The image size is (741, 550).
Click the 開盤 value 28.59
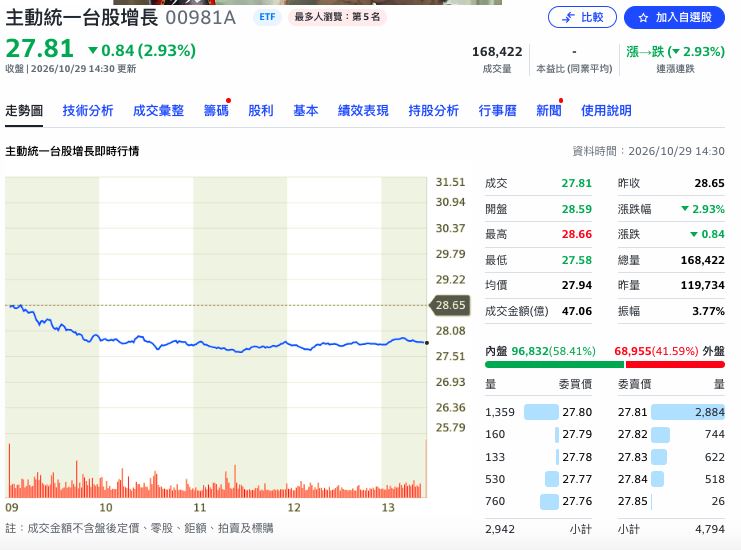(577, 209)
